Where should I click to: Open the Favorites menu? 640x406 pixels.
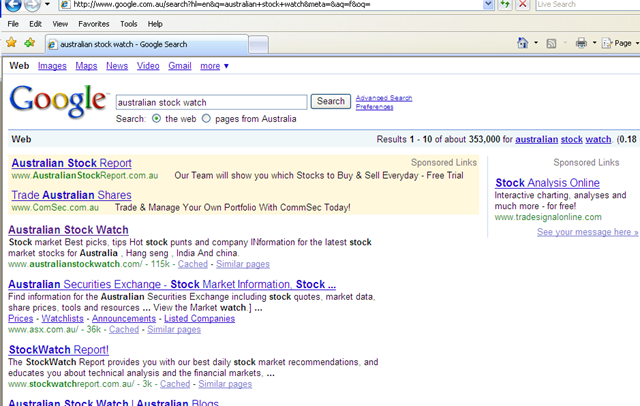[x=94, y=24]
